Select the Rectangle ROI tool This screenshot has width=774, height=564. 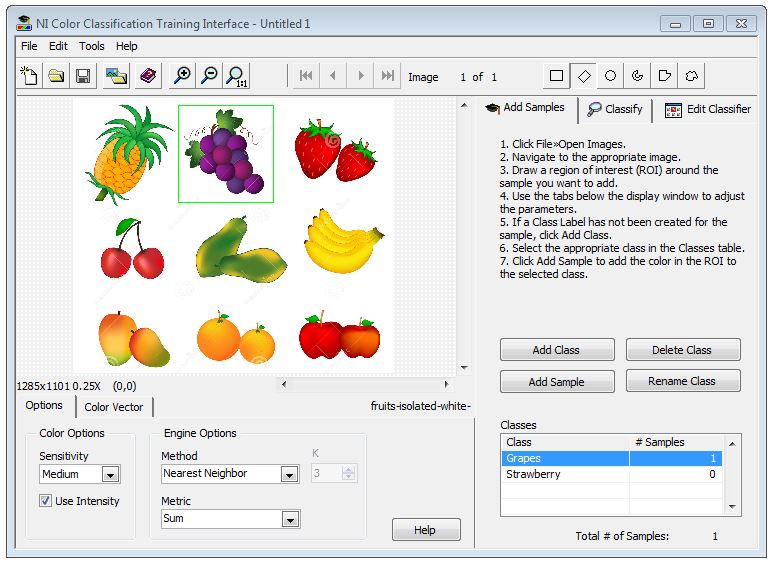557,76
